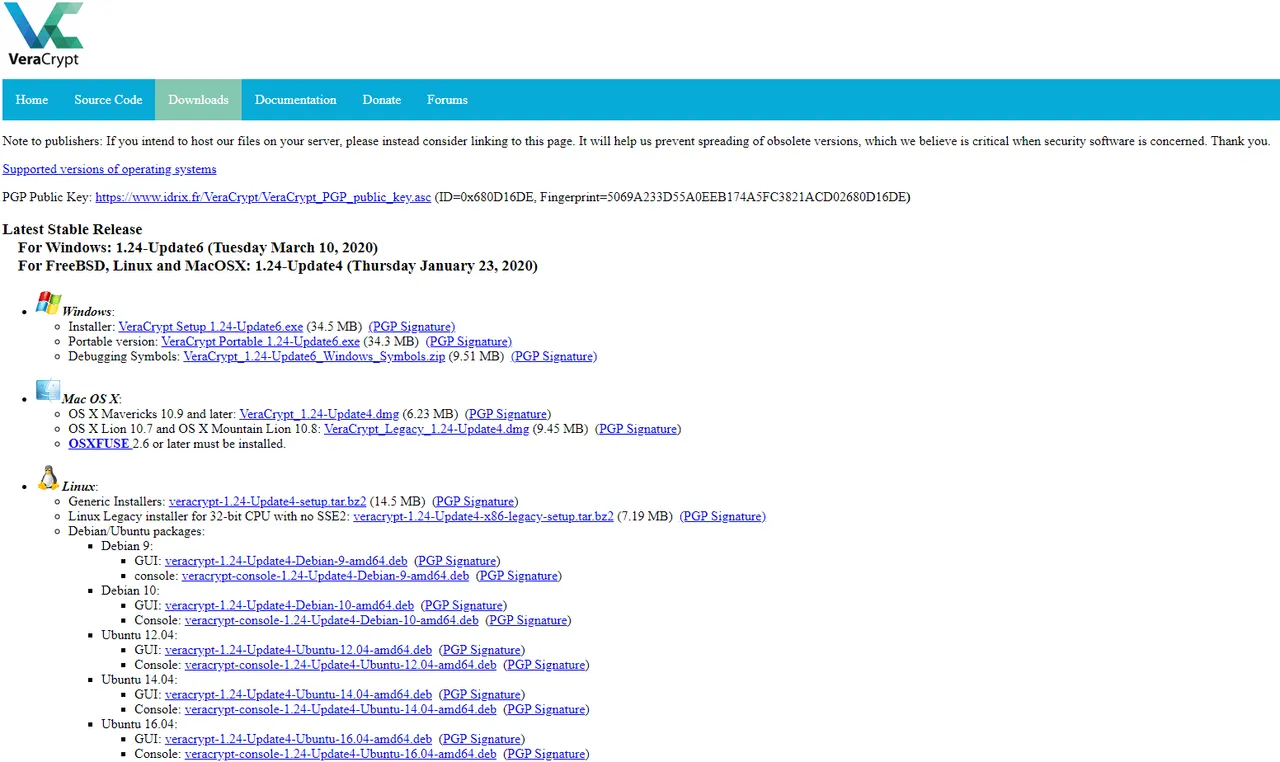Download the Windows Symbols zip file
The width and height of the screenshot is (1280, 762).
(x=314, y=356)
